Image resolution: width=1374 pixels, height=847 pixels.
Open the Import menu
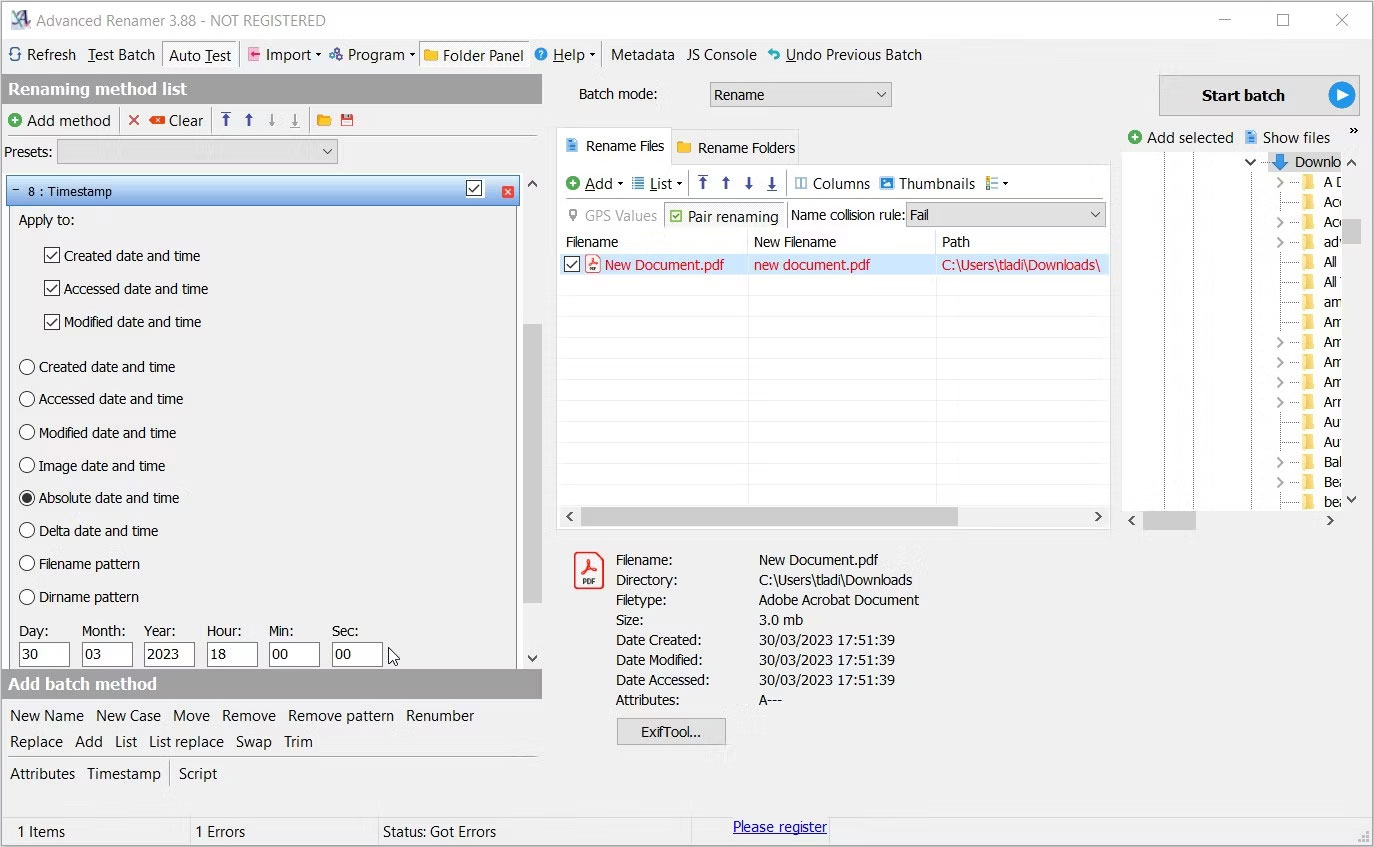[x=284, y=55]
